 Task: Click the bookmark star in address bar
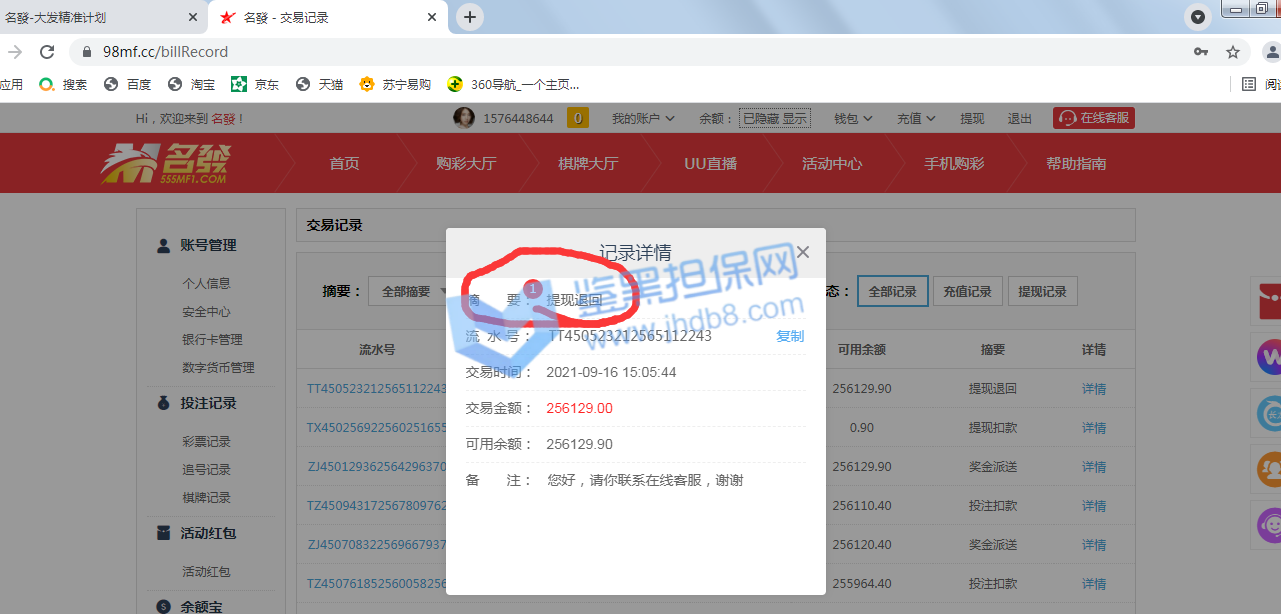click(x=1233, y=52)
